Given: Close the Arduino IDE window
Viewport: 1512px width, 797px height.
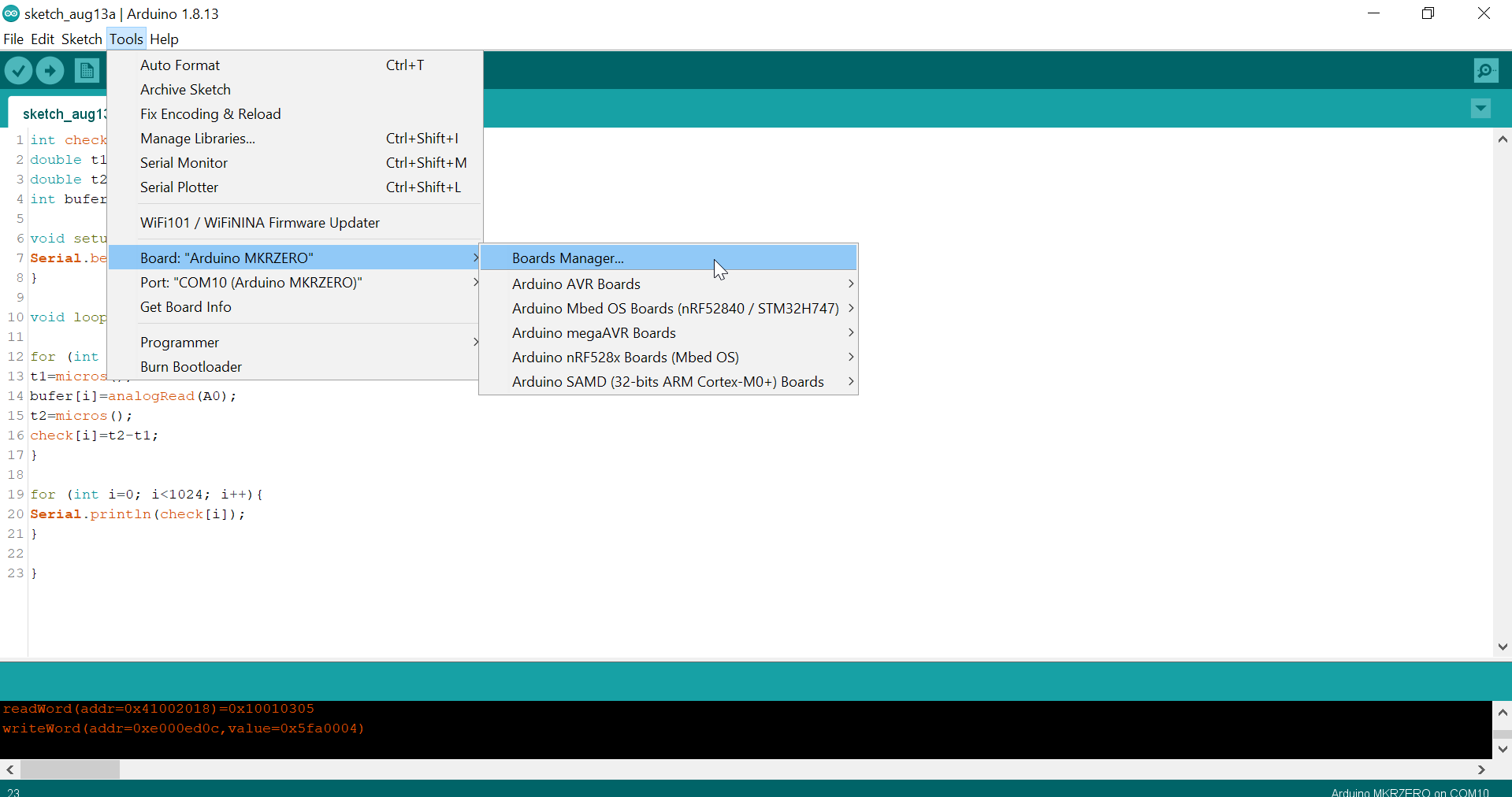Looking at the screenshot, I should click(1484, 13).
